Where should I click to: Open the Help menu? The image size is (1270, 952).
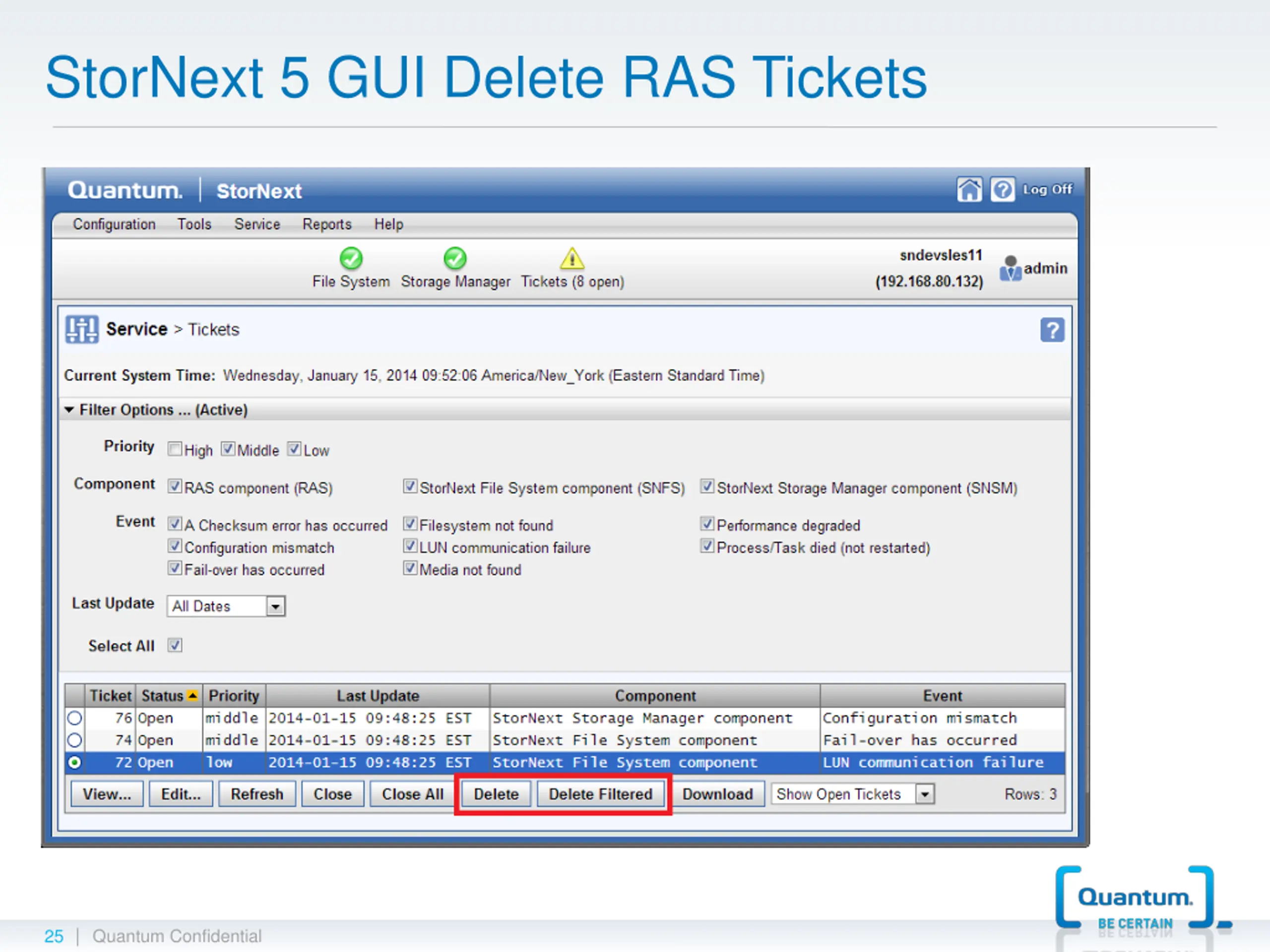pos(389,225)
